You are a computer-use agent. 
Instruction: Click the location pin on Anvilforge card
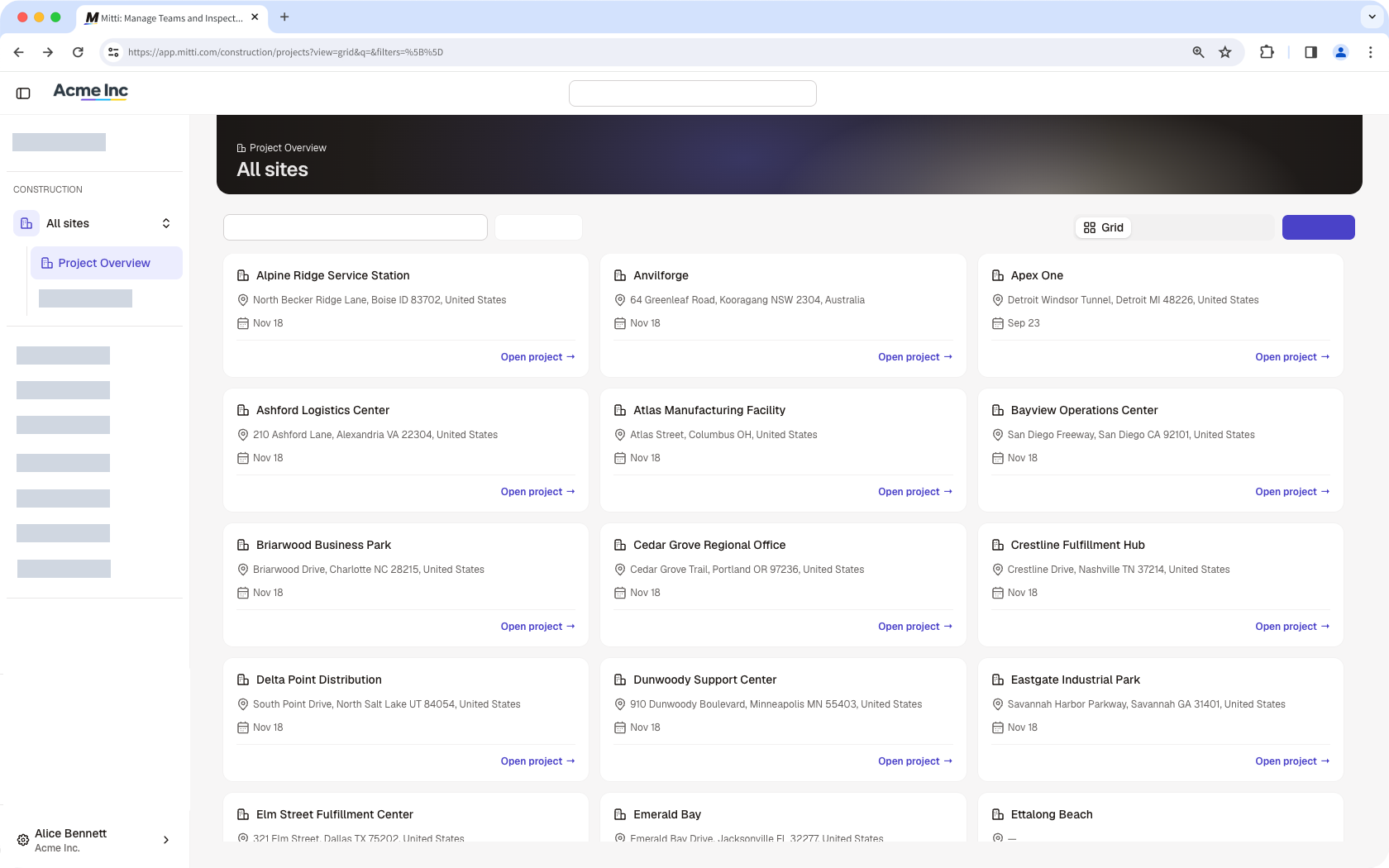pos(620,300)
